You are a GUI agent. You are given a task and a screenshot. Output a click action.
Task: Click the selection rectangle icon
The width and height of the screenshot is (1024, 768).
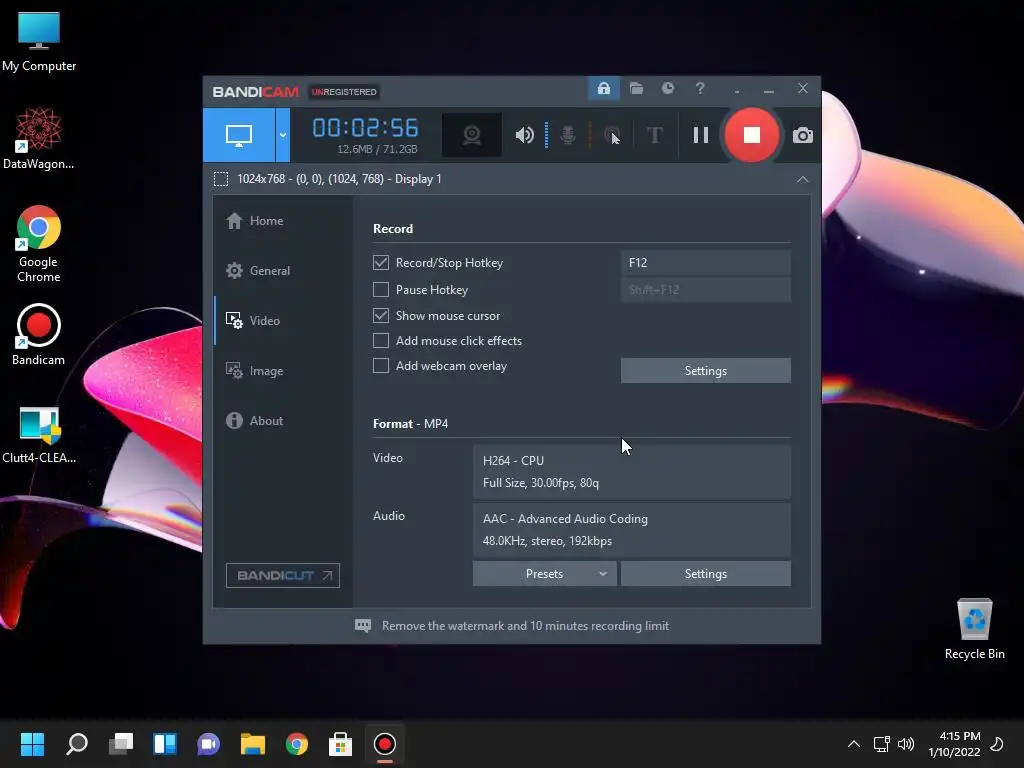click(221, 179)
